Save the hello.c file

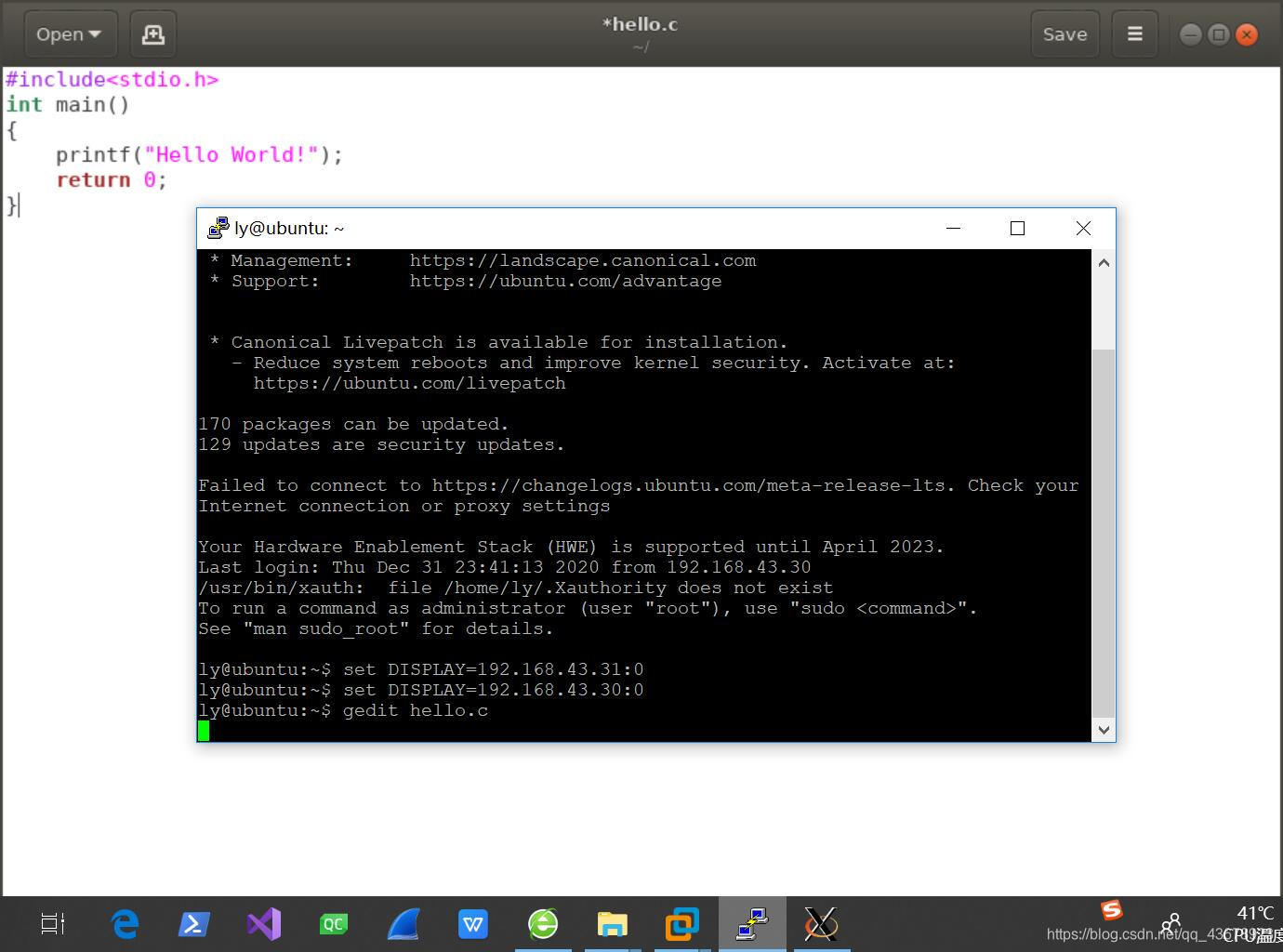[x=1065, y=34]
